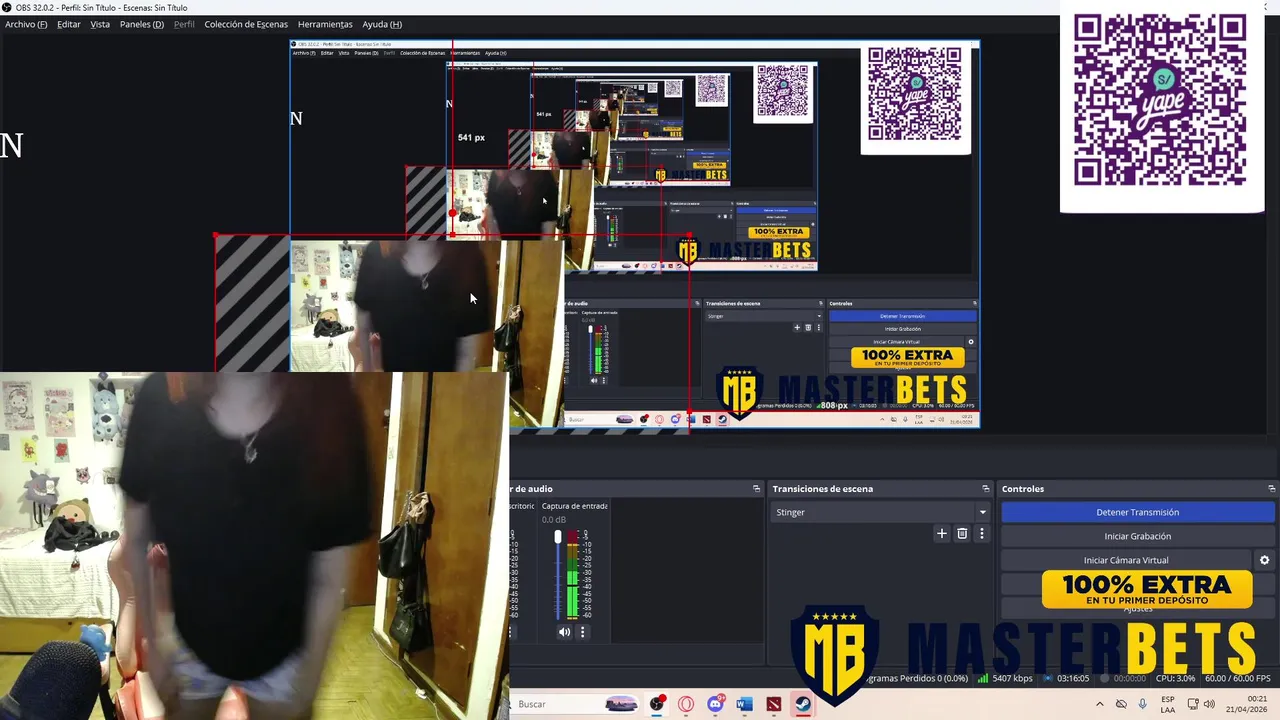Open the Editar menu

(69, 24)
